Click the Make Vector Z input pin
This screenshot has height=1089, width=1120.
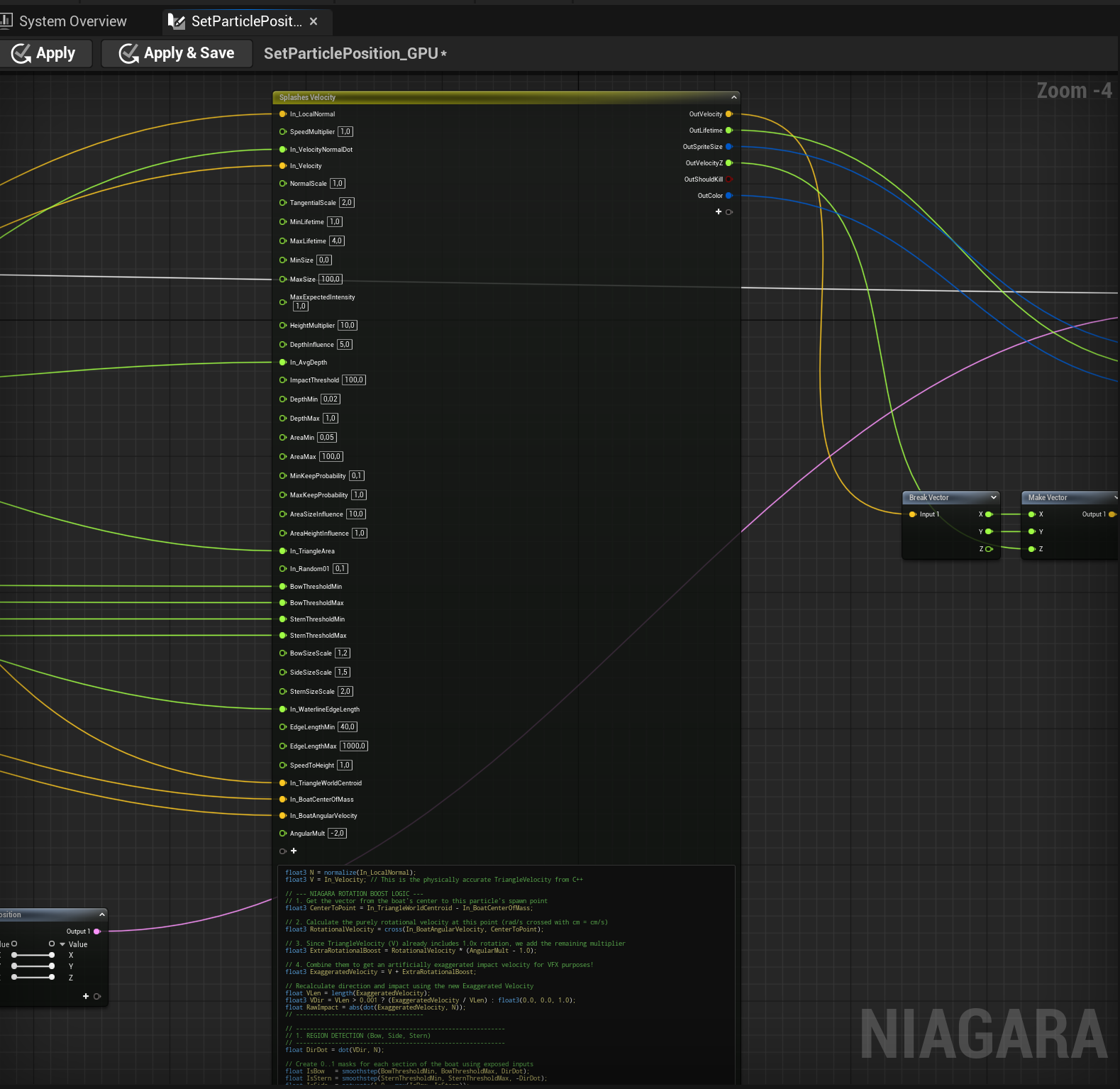tap(1032, 549)
